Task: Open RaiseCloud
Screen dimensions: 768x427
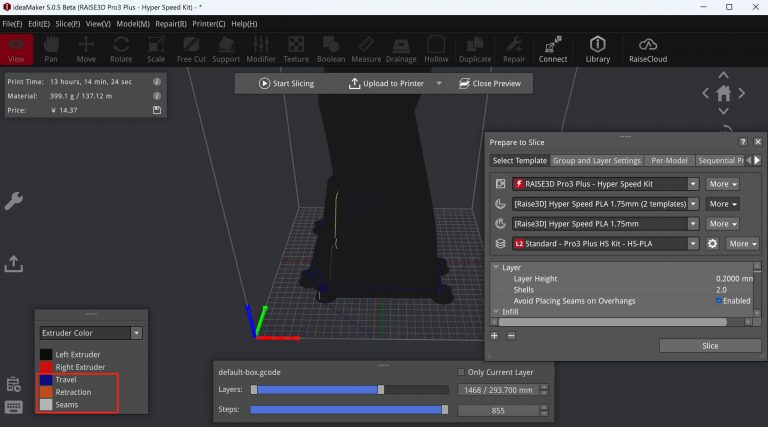Action: coord(648,49)
